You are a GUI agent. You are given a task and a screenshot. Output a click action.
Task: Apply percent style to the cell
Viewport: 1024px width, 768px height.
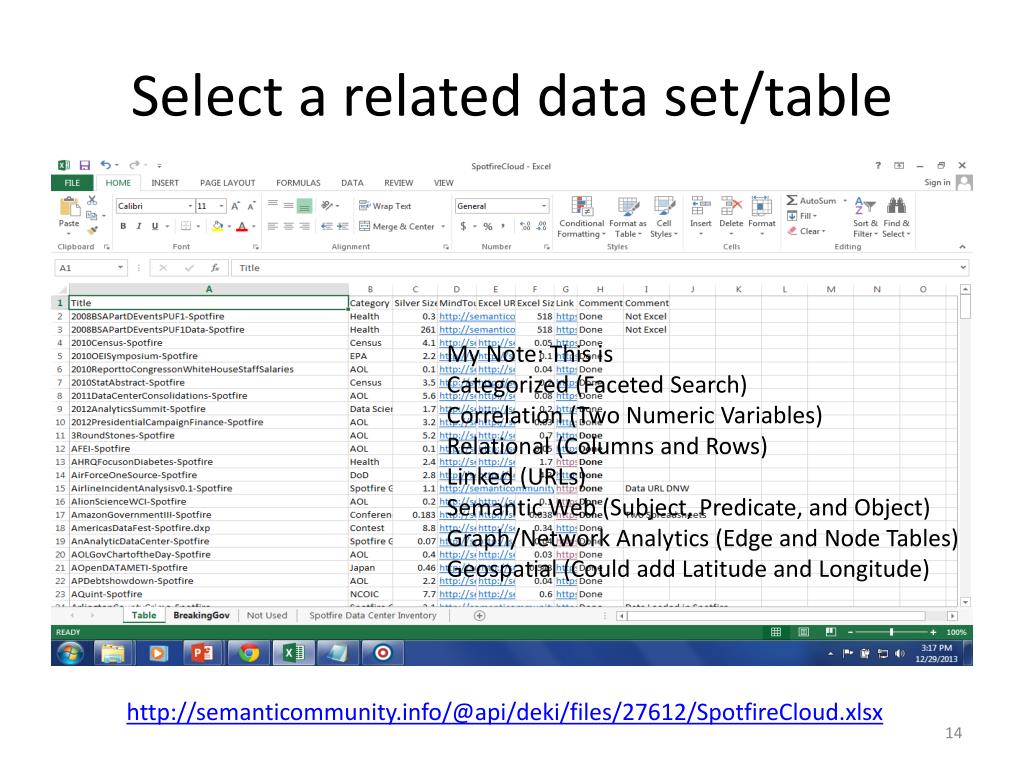488,226
